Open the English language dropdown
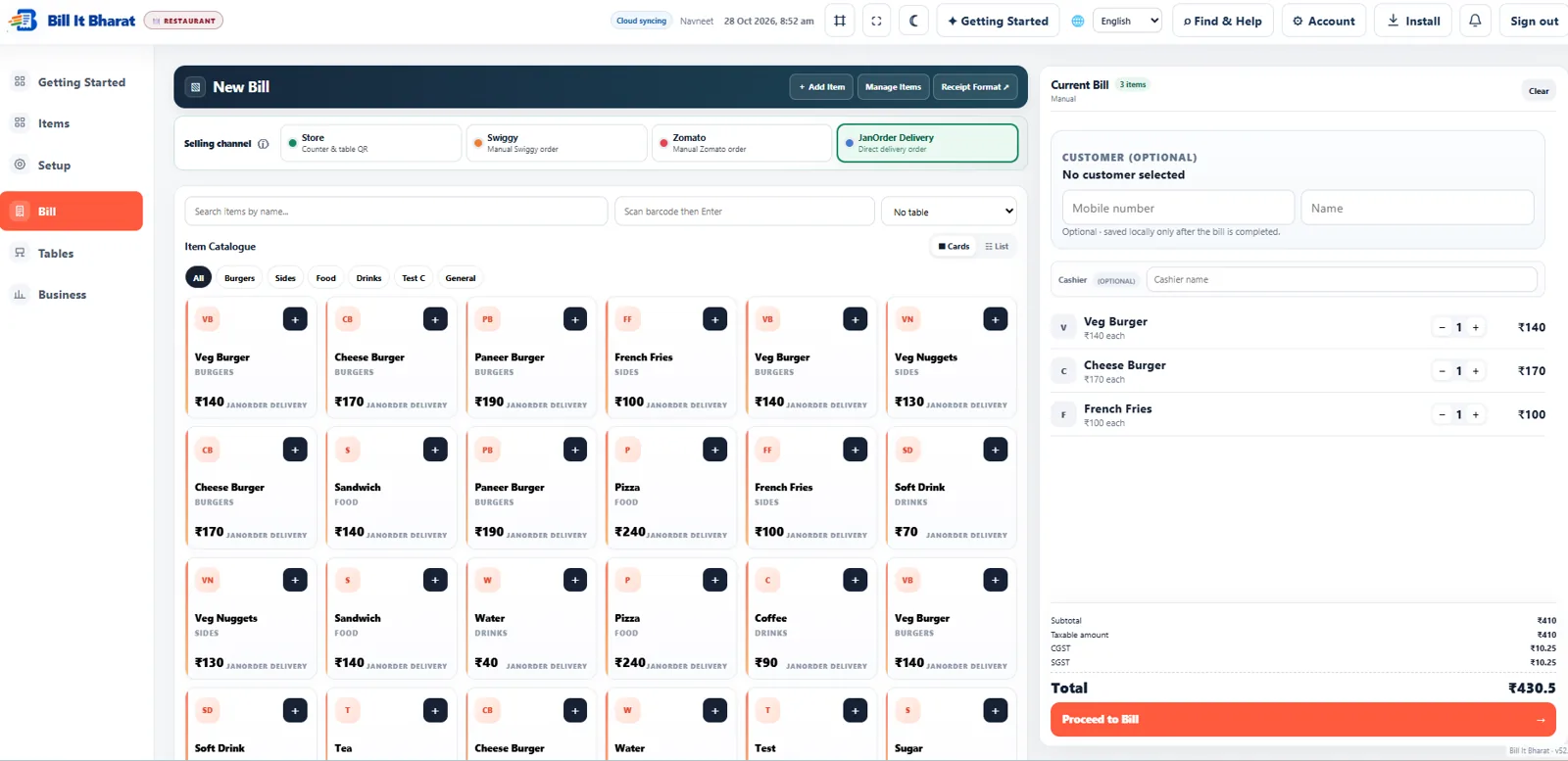Image resolution: width=1568 pixels, height=761 pixels. (1127, 21)
